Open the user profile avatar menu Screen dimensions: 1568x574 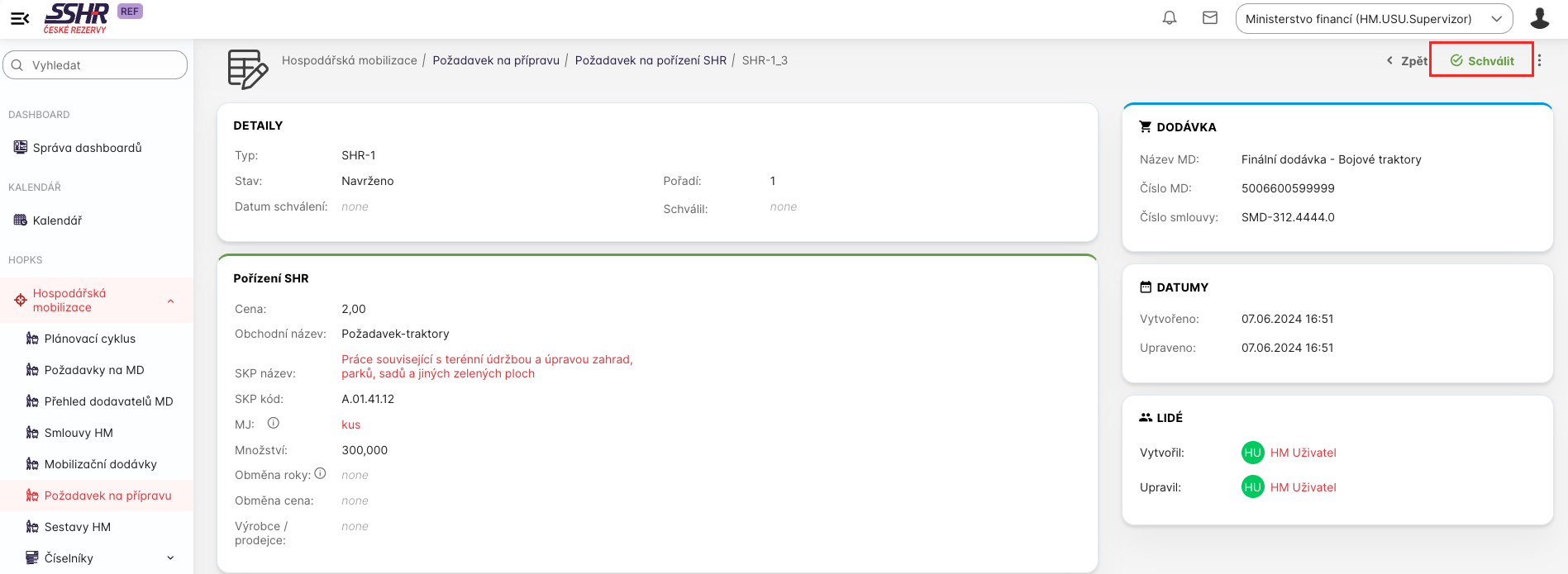[1539, 18]
